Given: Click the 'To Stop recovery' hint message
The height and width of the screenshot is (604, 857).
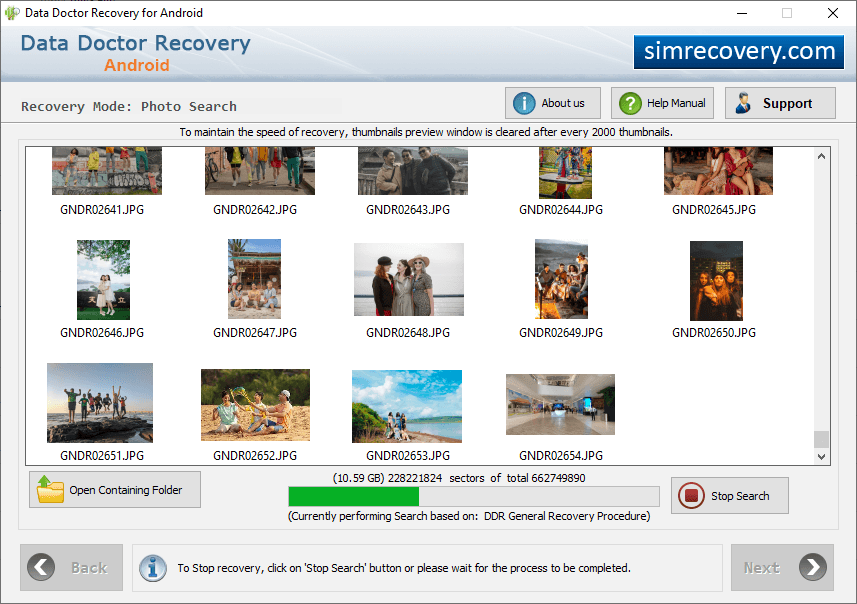Looking at the screenshot, I should pyautogui.click(x=404, y=568).
